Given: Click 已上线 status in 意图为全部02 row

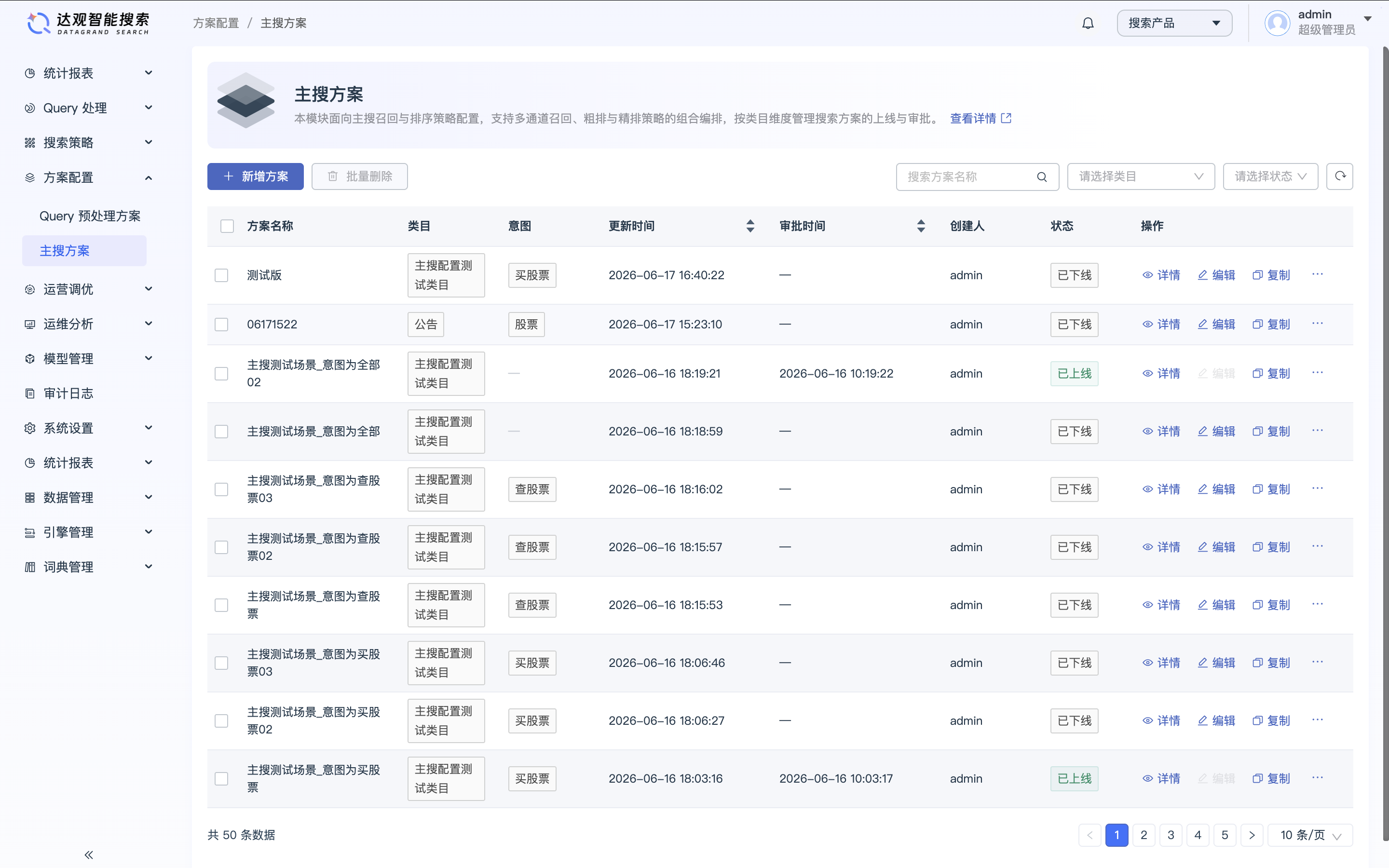Looking at the screenshot, I should pyautogui.click(x=1074, y=374).
